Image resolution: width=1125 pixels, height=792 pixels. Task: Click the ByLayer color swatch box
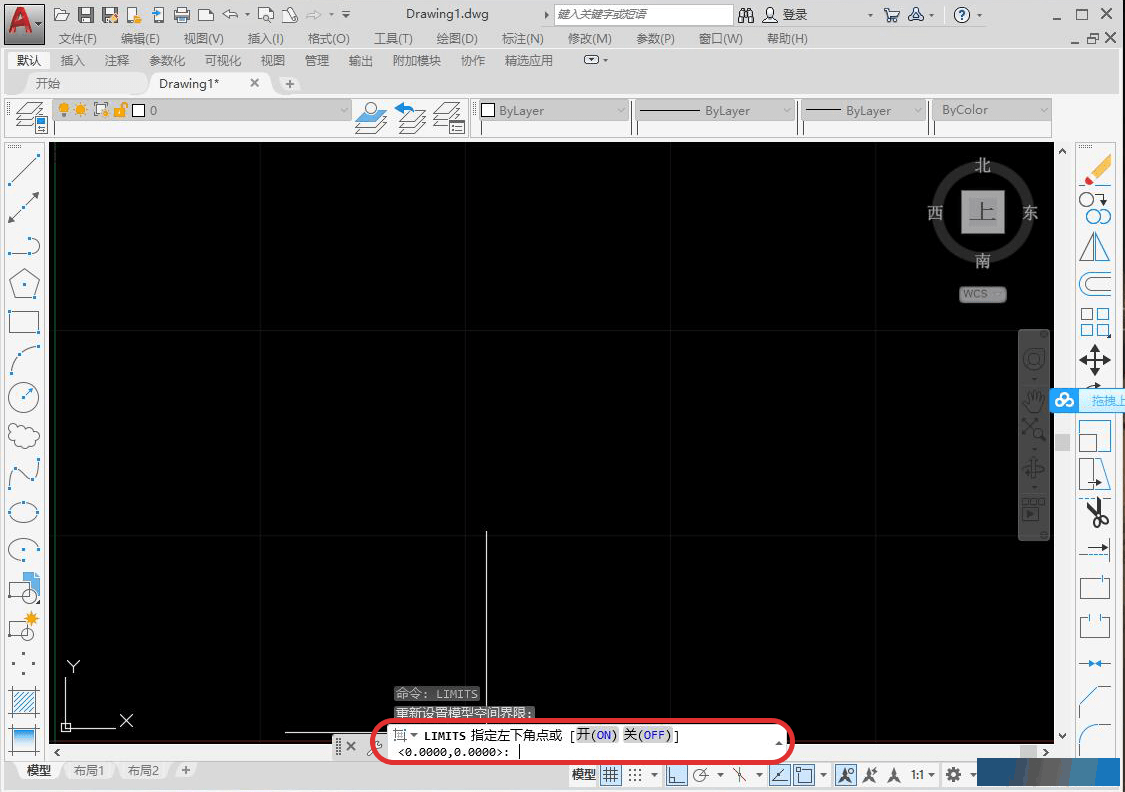tap(488, 110)
